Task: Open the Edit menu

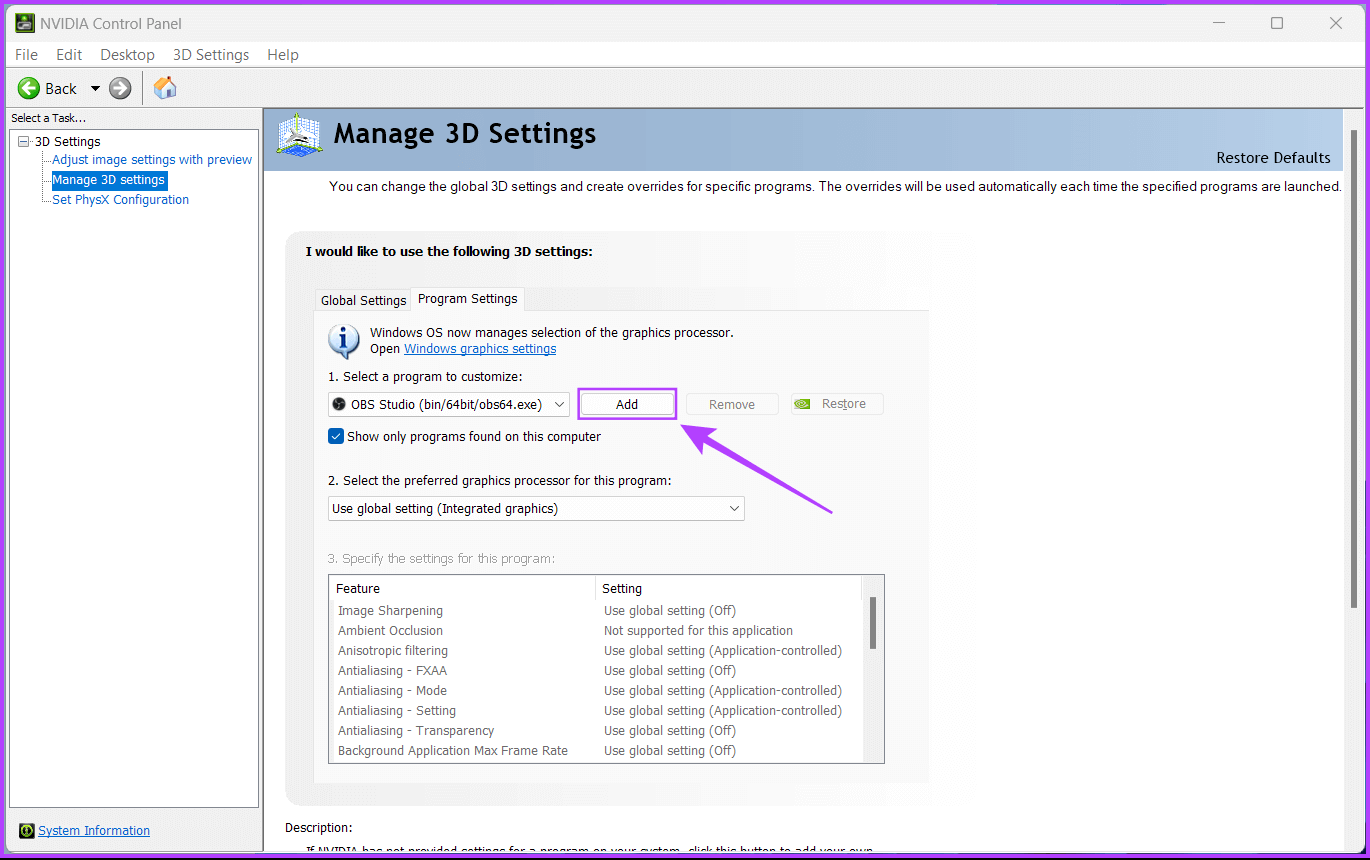Action: tap(69, 55)
